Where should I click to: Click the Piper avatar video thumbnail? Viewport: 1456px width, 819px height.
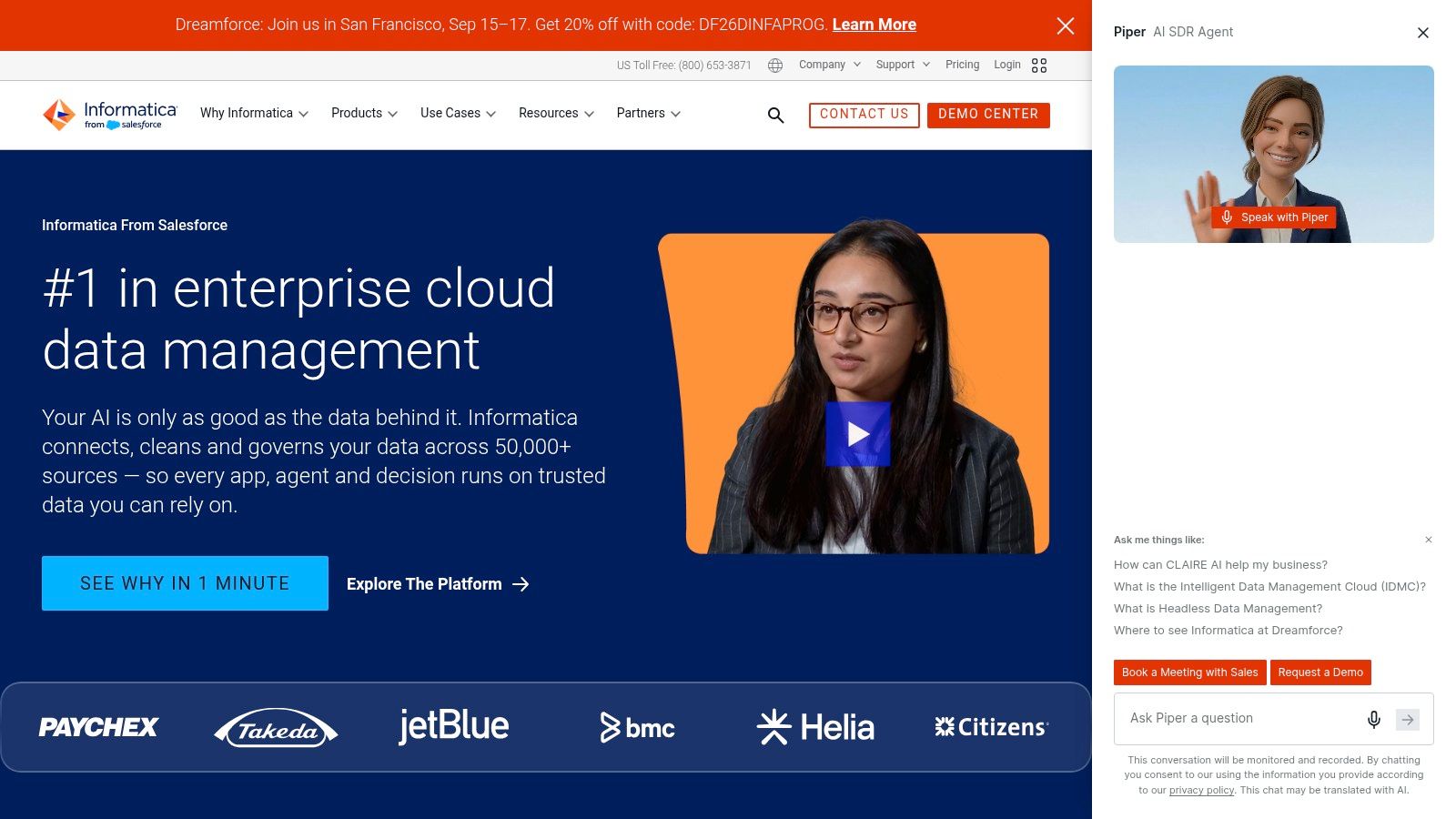click(x=1274, y=154)
